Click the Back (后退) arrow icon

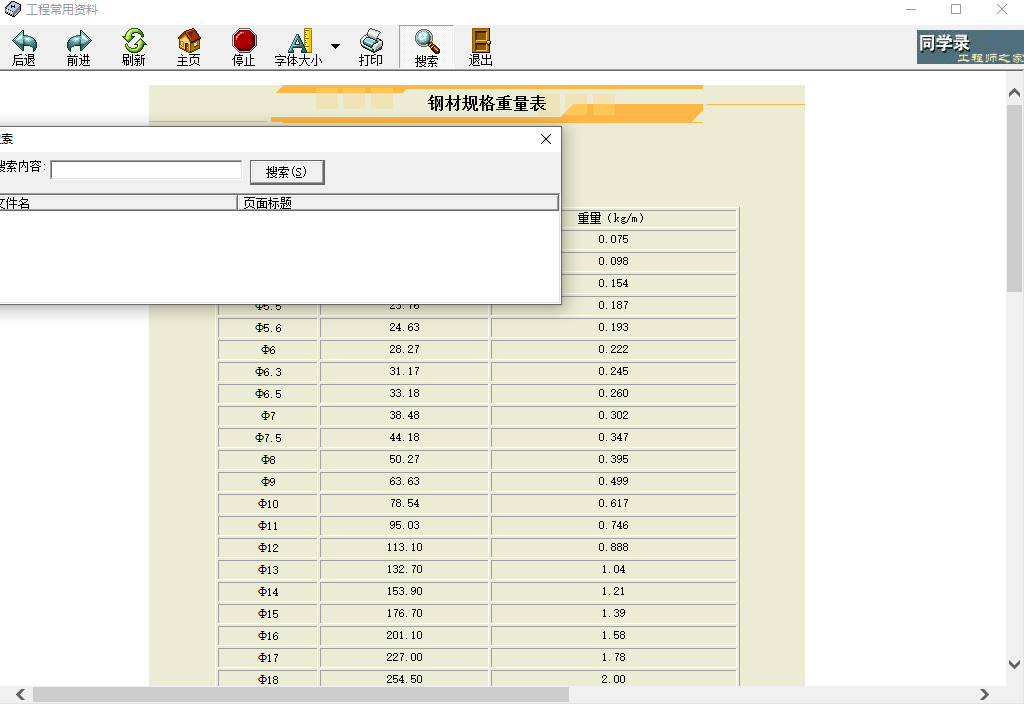click(24, 42)
